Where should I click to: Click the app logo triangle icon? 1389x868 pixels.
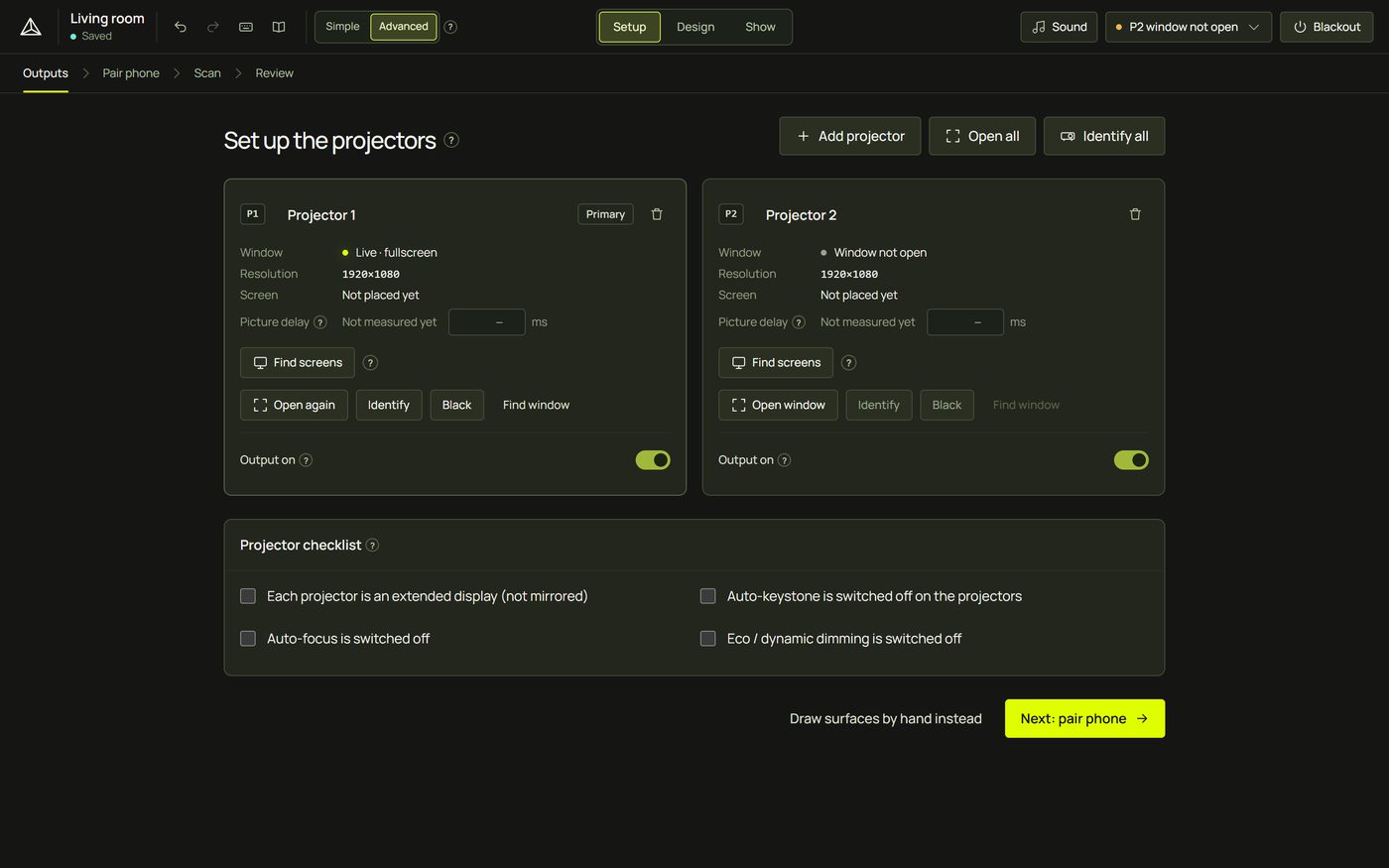(x=31, y=27)
